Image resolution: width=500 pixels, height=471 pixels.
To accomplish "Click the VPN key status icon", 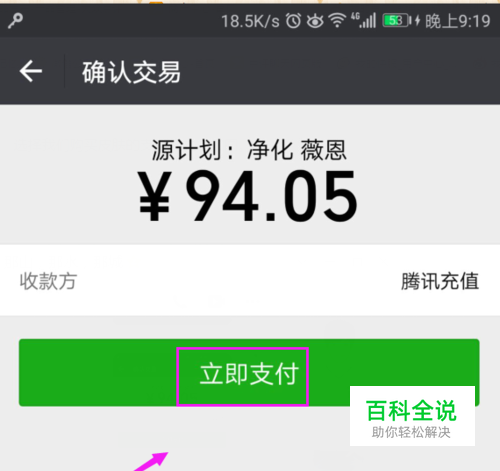I will 15,21.
